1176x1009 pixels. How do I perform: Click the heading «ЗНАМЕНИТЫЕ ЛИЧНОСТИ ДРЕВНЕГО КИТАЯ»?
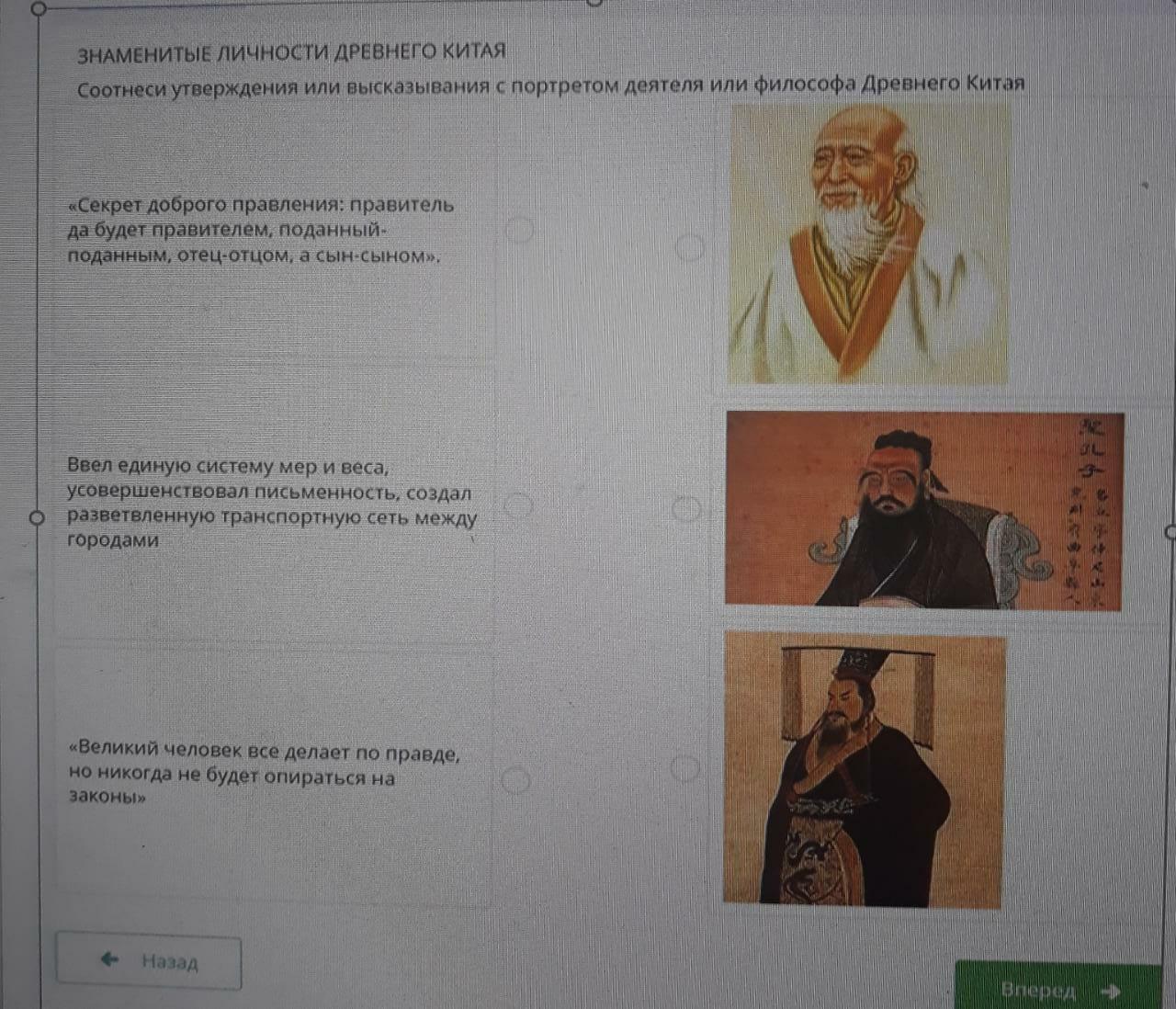[291, 53]
